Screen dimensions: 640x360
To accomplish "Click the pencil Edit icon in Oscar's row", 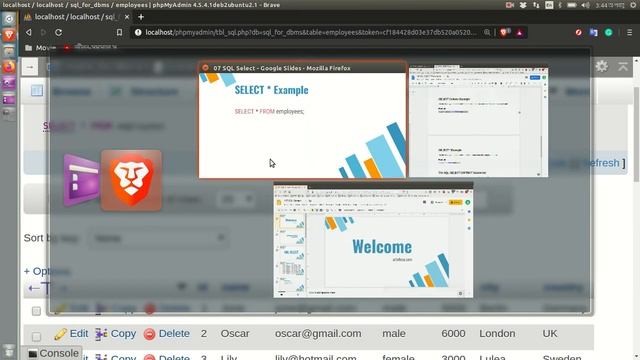I will point(60,334).
